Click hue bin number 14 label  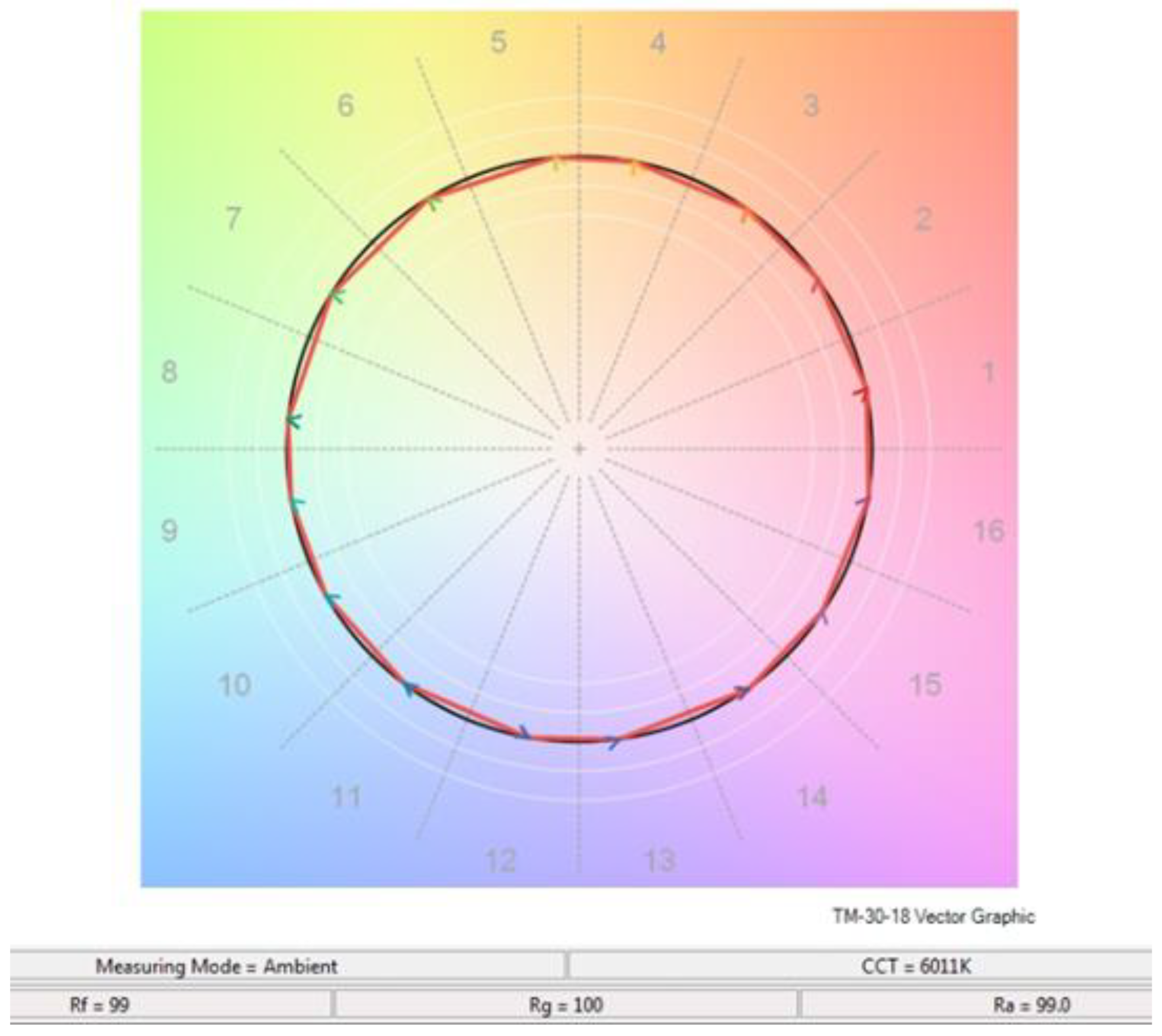point(812,797)
